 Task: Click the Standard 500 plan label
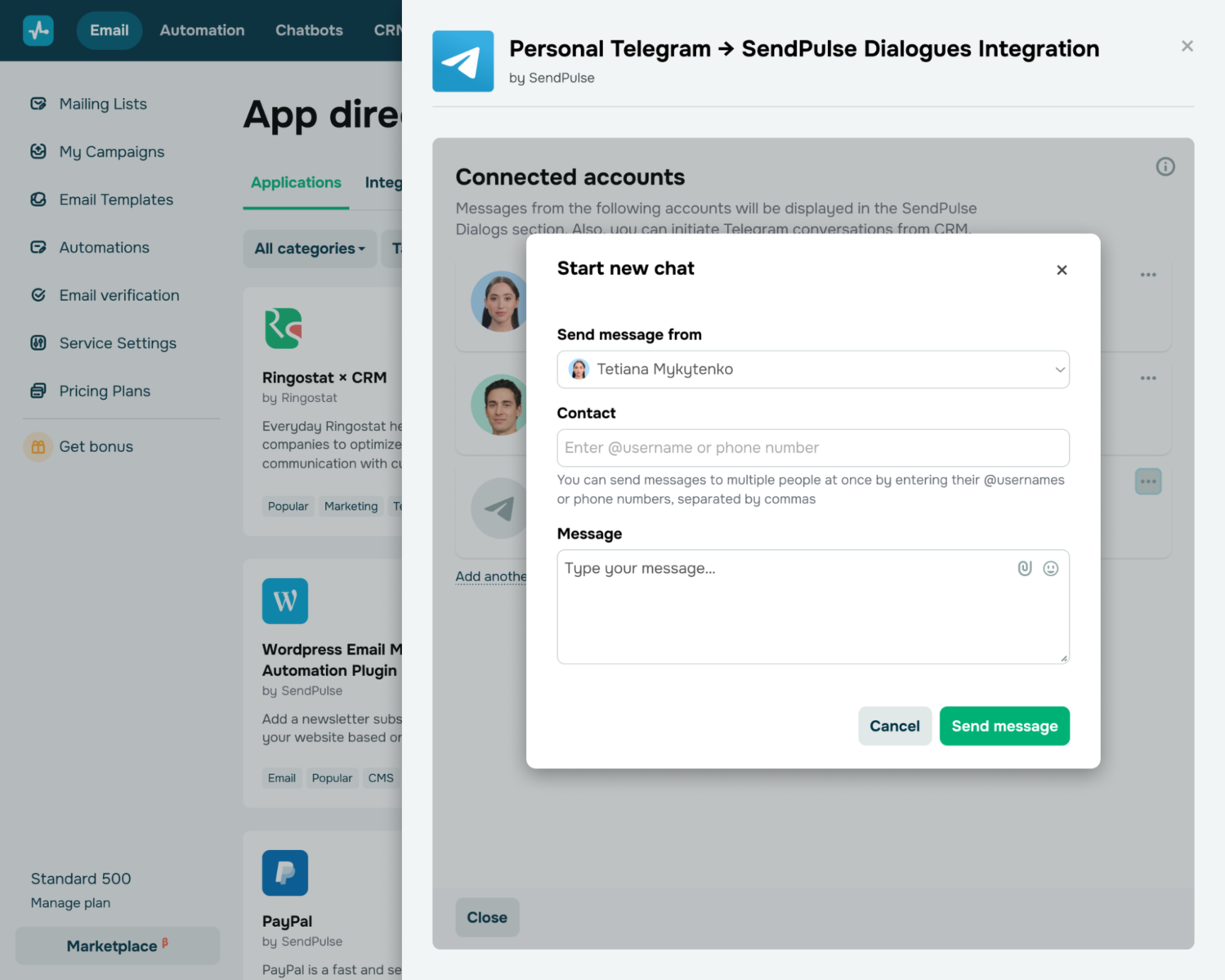click(81, 879)
